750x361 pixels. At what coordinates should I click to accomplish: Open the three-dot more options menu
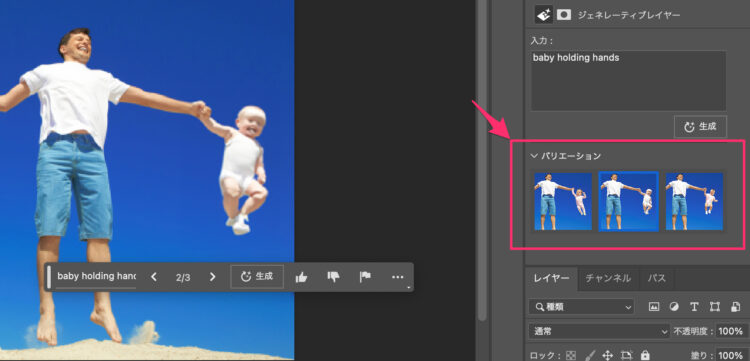click(x=397, y=277)
